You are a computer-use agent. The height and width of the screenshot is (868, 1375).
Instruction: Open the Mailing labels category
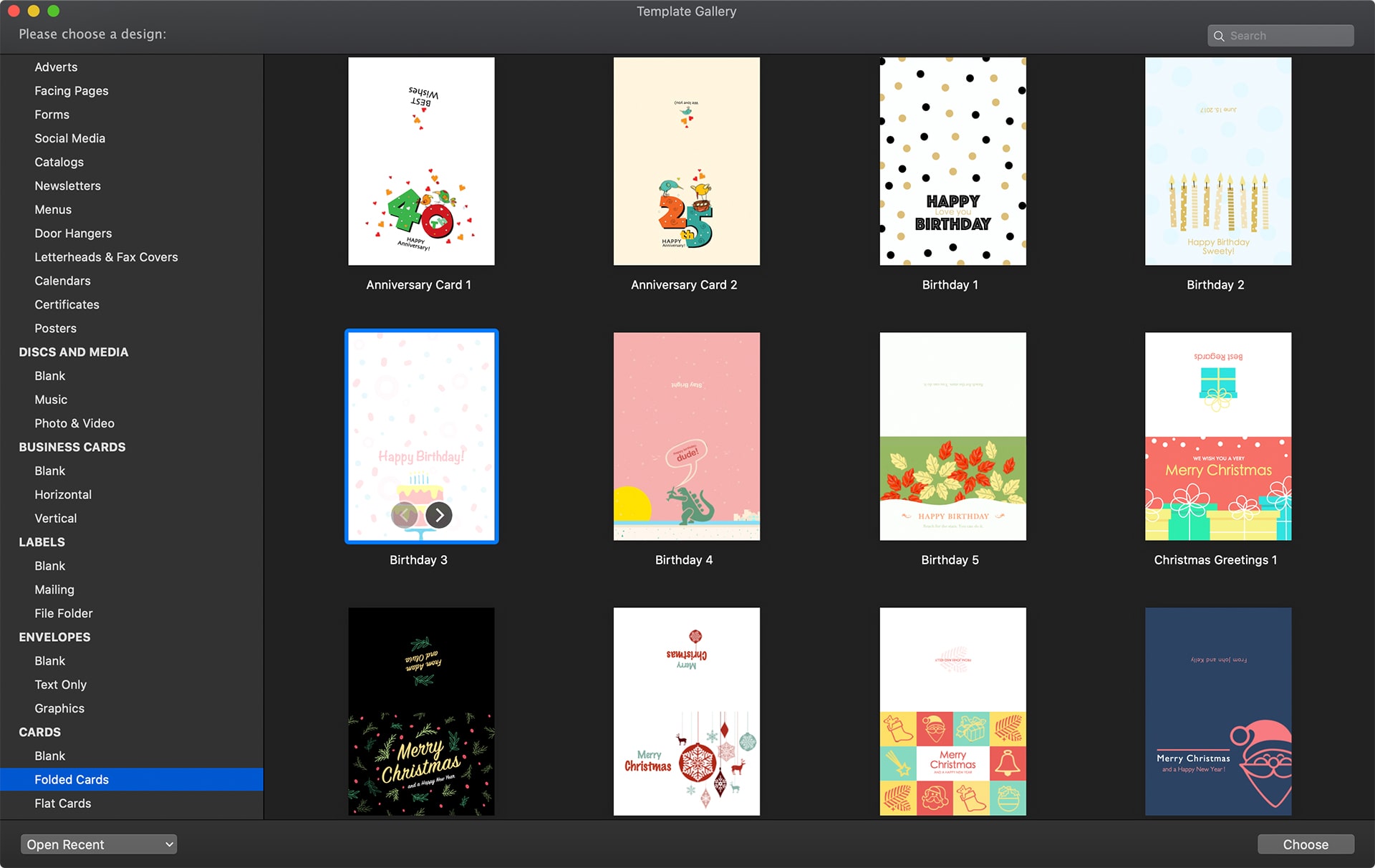[x=54, y=589]
